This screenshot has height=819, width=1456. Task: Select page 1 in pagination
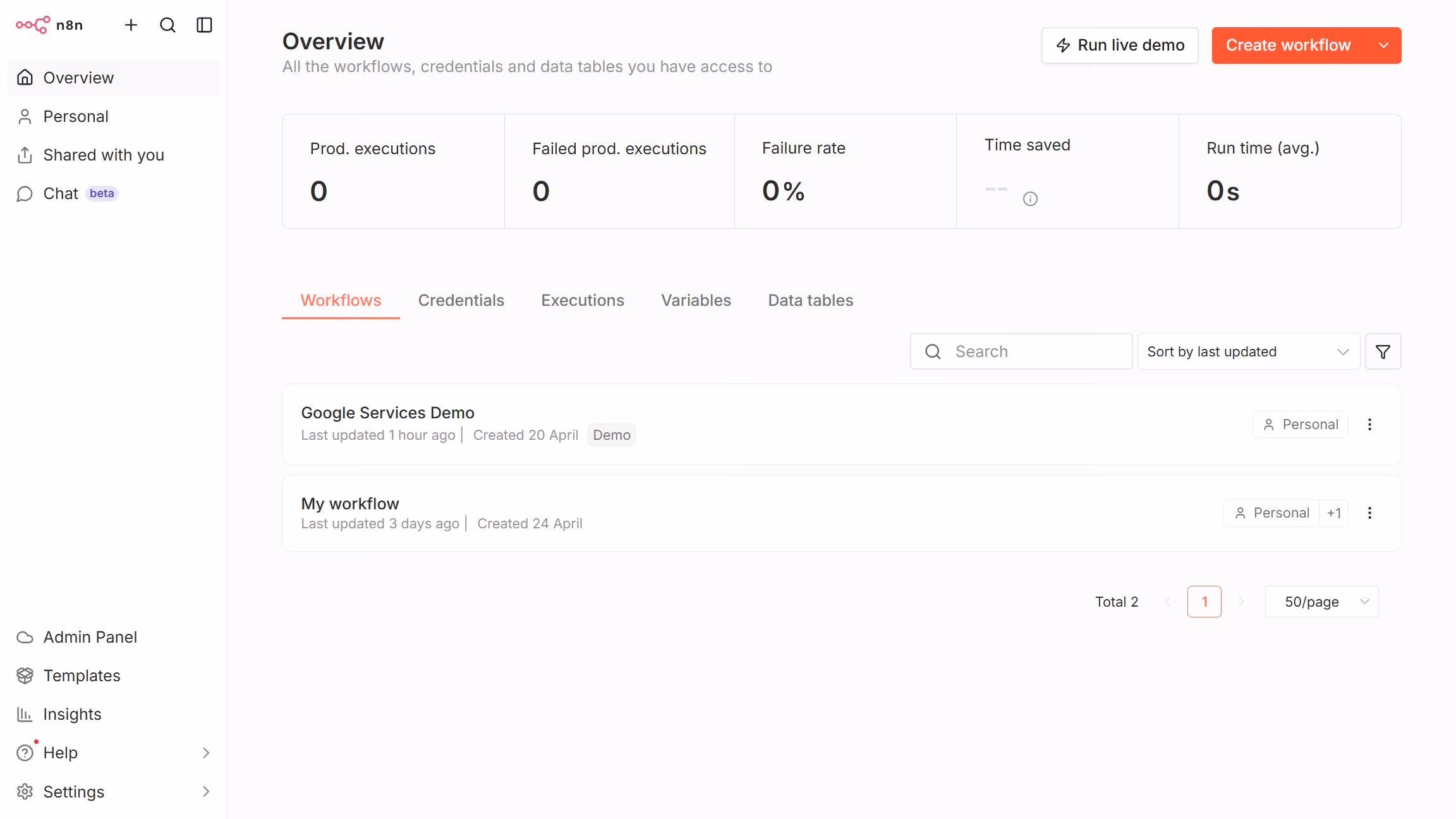(x=1204, y=602)
